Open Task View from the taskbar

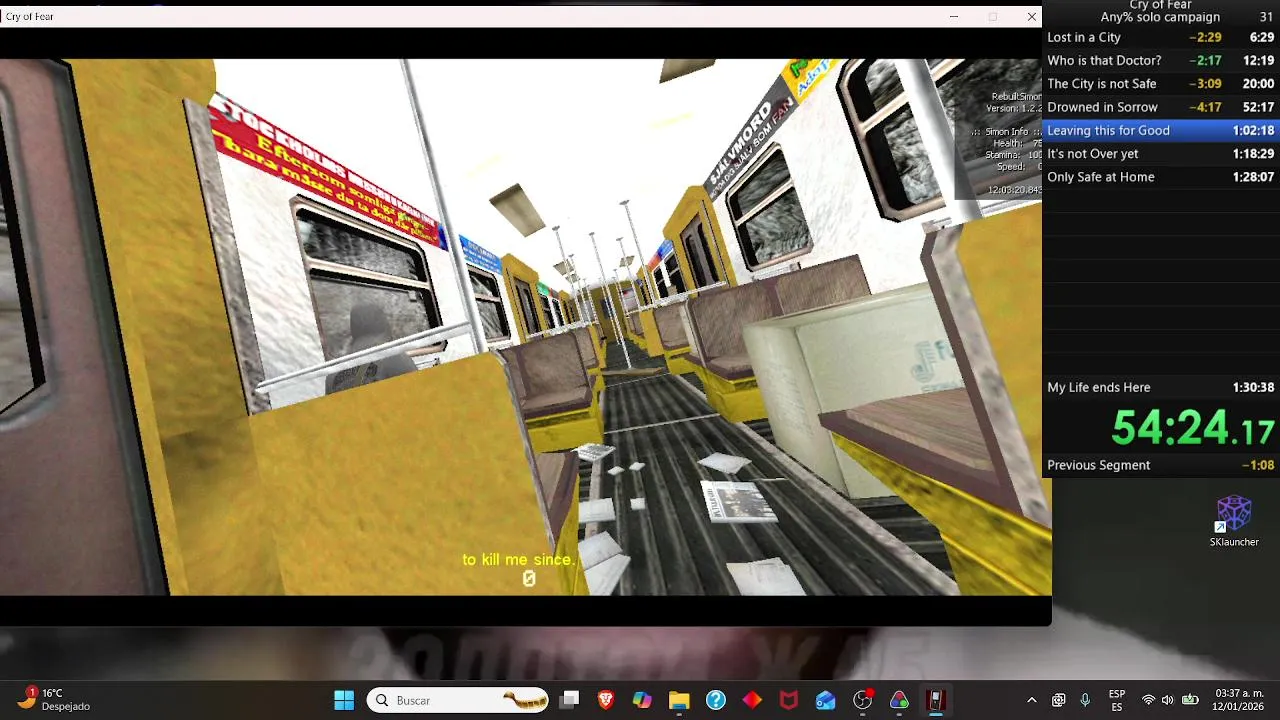coord(569,700)
